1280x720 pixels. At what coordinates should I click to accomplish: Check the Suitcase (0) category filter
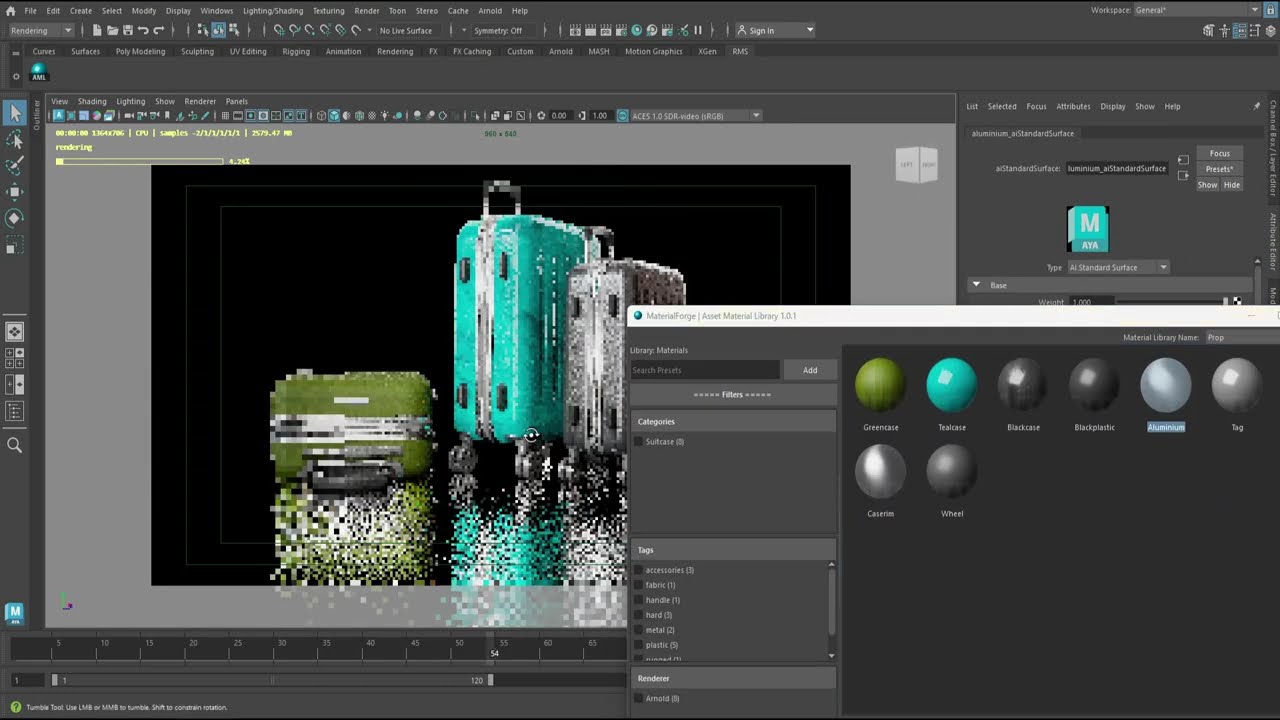pos(639,441)
